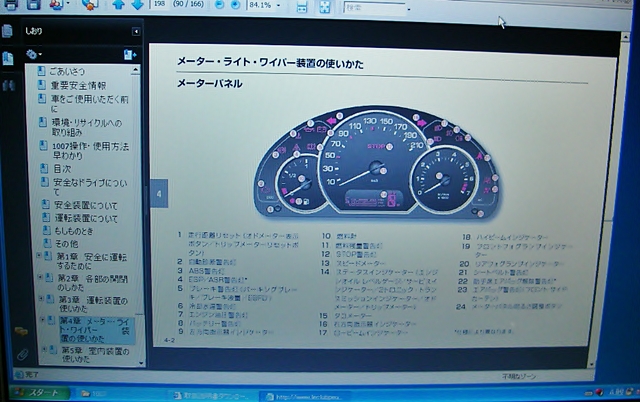Open the 安全なドライブについて bookmark
The height and width of the screenshot is (402, 640).
(x=90, y=187)
